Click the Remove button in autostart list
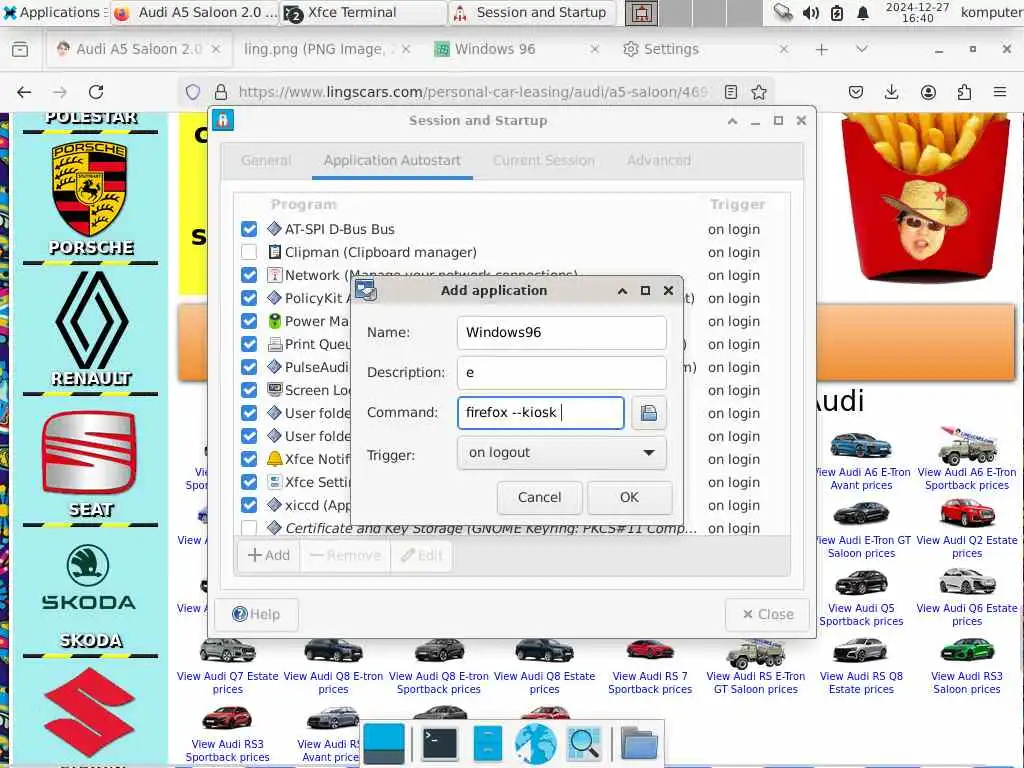1024x768 pixels. [345, 556]
